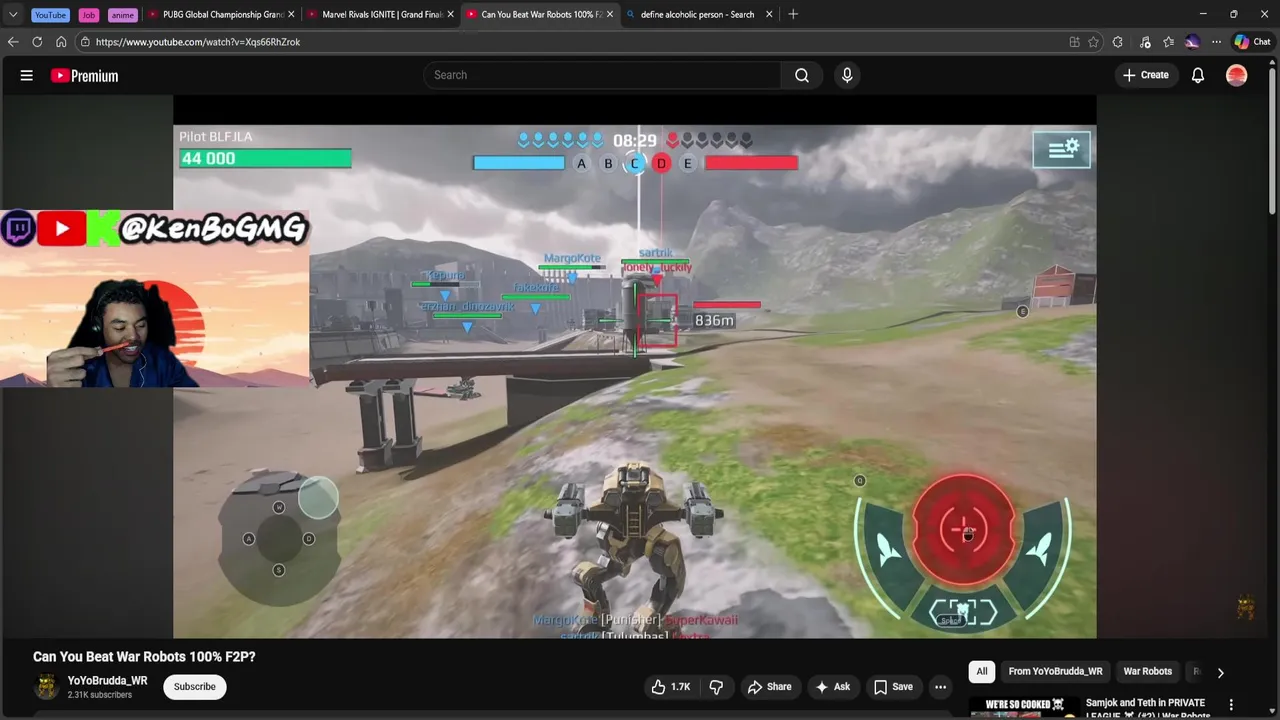Reload the page with refresh icon
The width and height of the screenshot is (1280, 720).
tap(37, 42)
